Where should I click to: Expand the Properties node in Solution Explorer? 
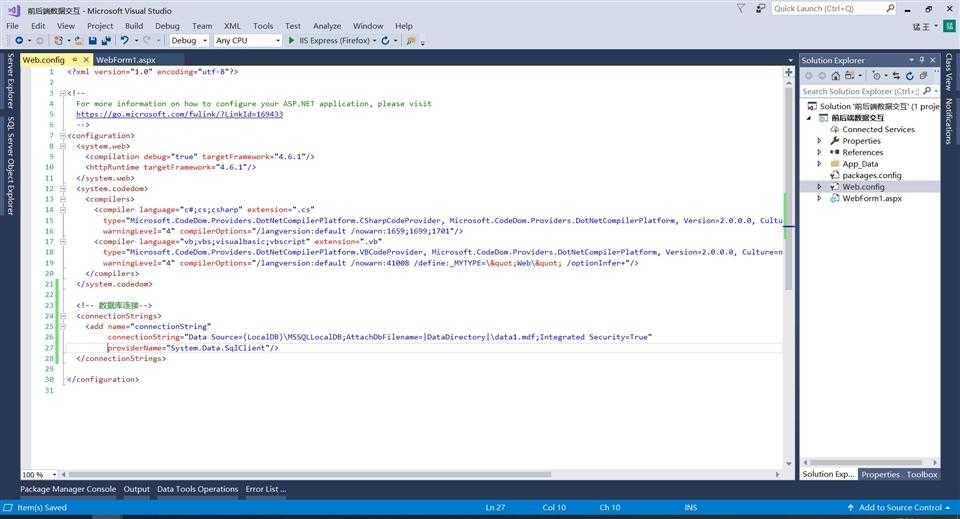[x=819, y=141]
